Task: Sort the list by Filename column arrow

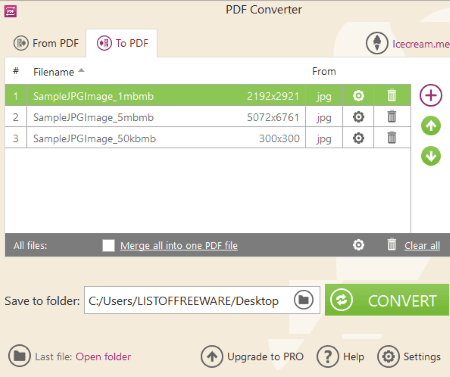Action: [81, 71]
